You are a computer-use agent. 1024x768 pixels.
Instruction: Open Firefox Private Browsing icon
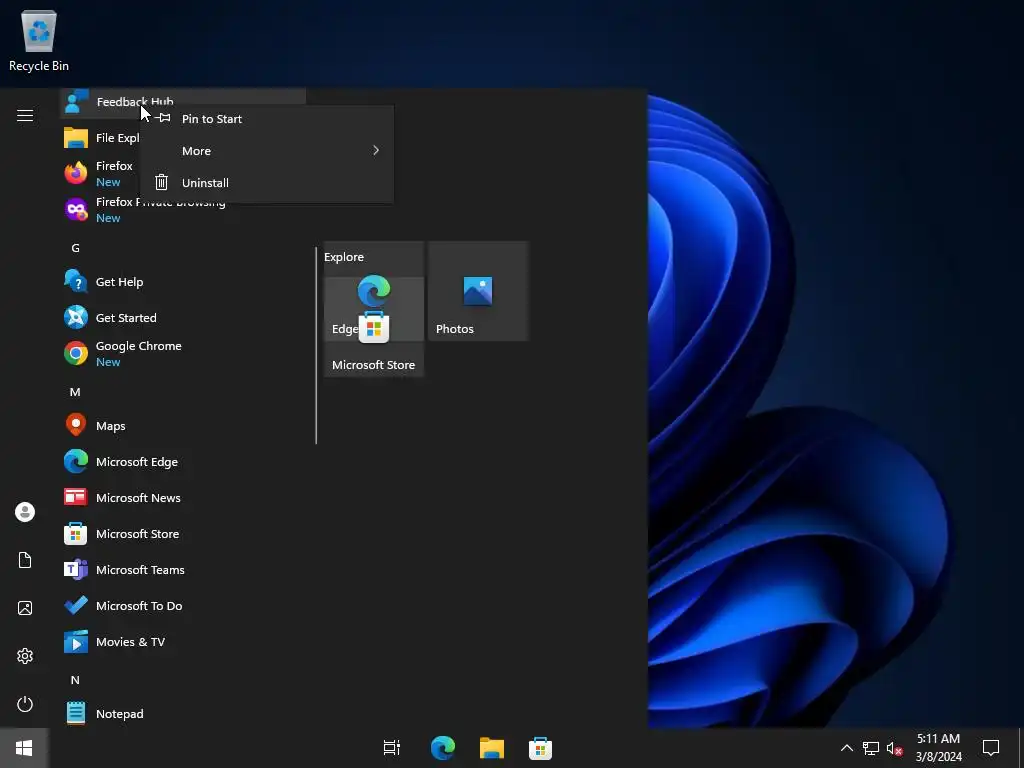tap(76, 210)
